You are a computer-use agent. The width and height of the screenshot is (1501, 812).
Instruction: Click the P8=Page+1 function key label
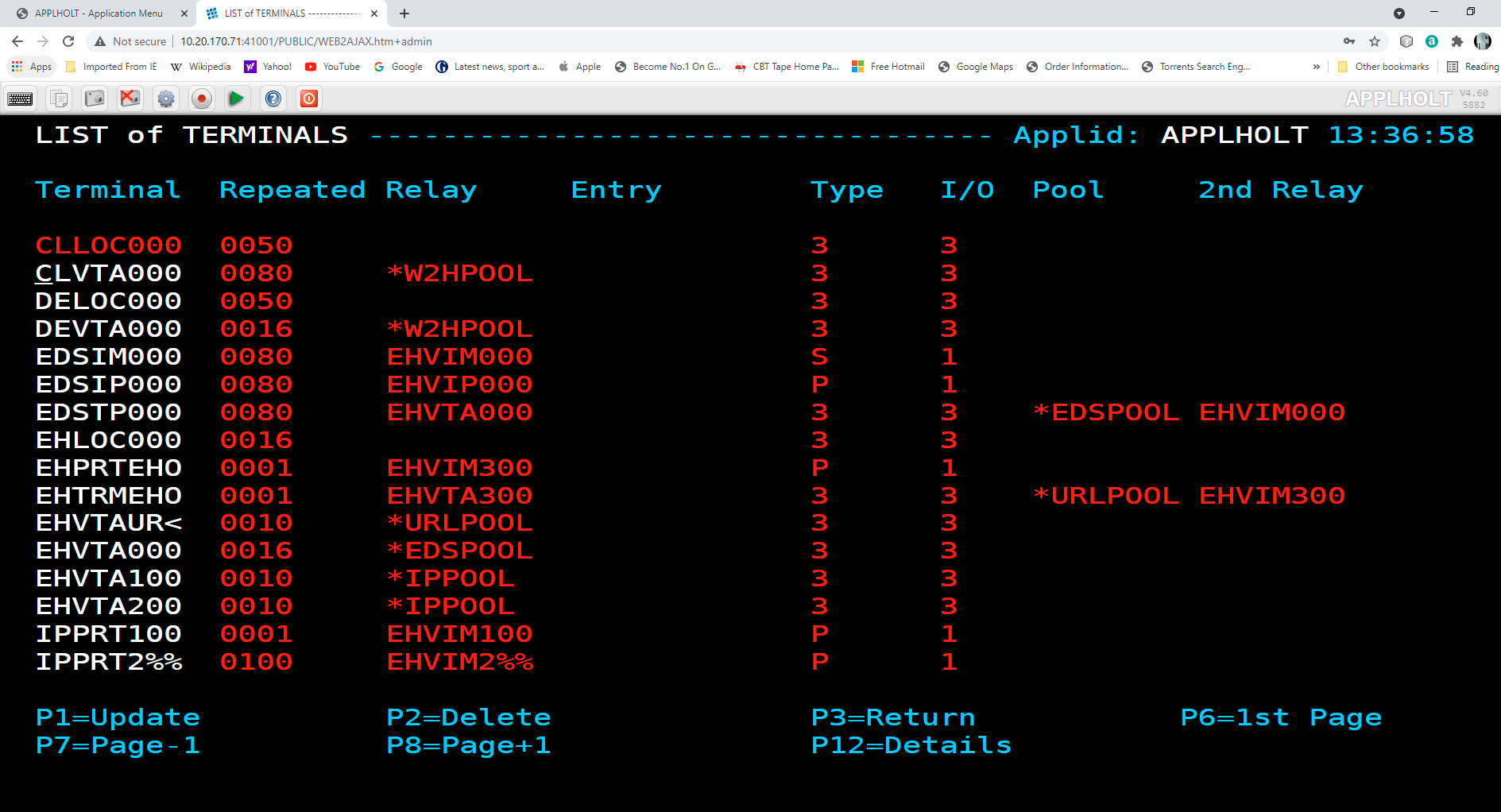tap(468, 745)
